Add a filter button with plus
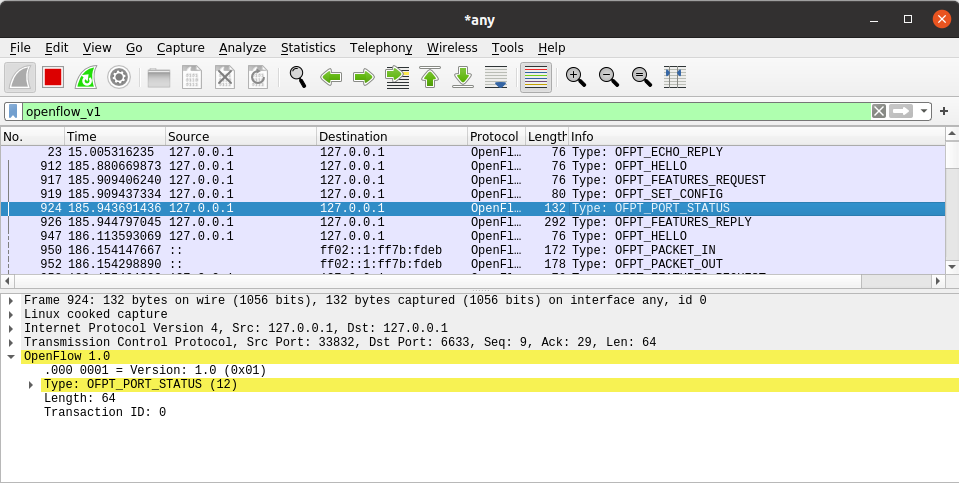Image resolution: width=959 pixels, height=483 pixels. tap(944, 111)
